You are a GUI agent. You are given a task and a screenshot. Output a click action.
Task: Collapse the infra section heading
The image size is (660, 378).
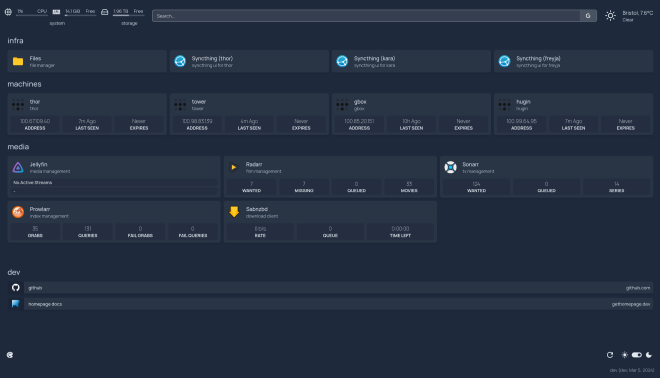(x=15, y=41)
